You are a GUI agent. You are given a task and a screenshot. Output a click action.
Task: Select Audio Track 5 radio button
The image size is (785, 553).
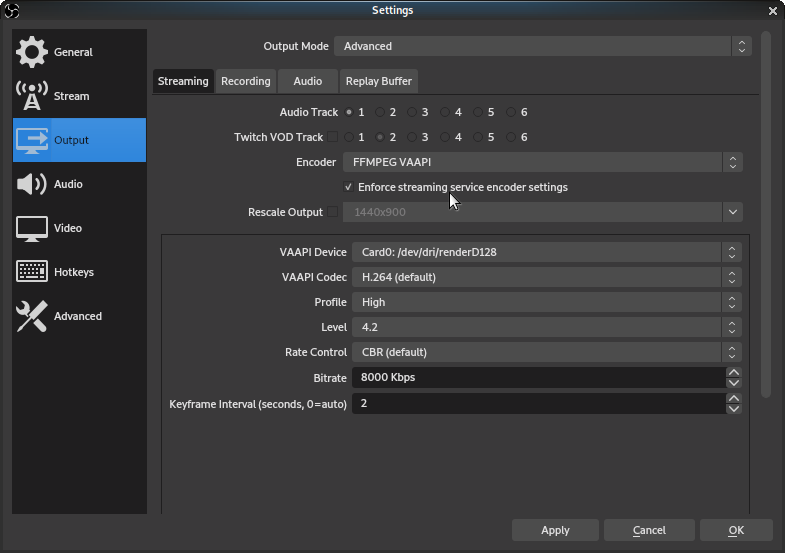pos(478,112)
